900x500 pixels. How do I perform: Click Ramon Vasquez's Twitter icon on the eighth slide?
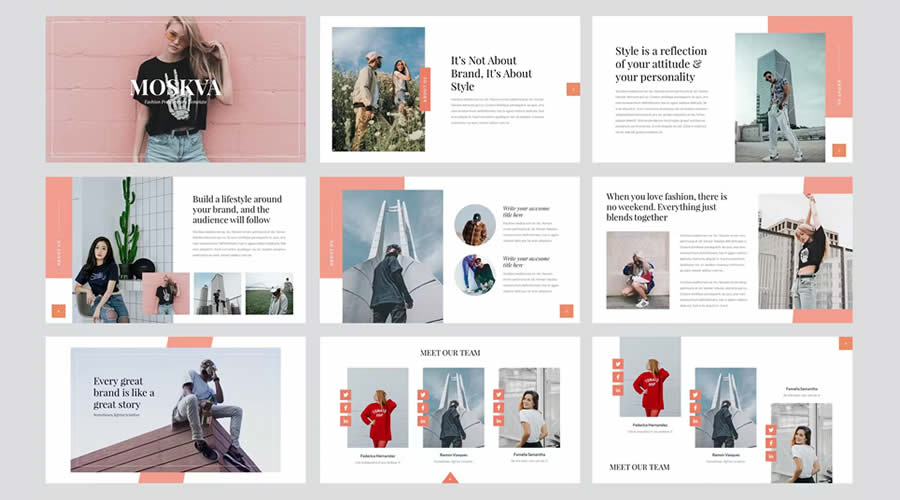coord(422,395)
